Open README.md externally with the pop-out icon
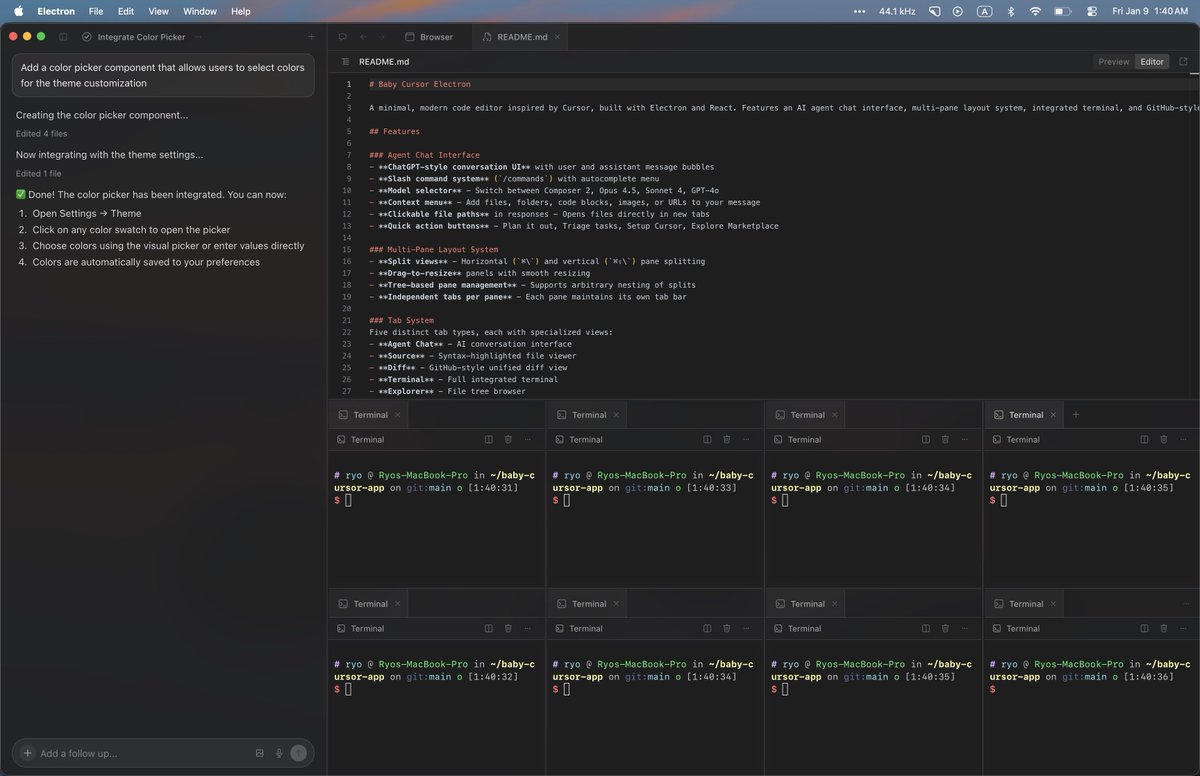1200x776 pixels. (x=1184, y=62)
